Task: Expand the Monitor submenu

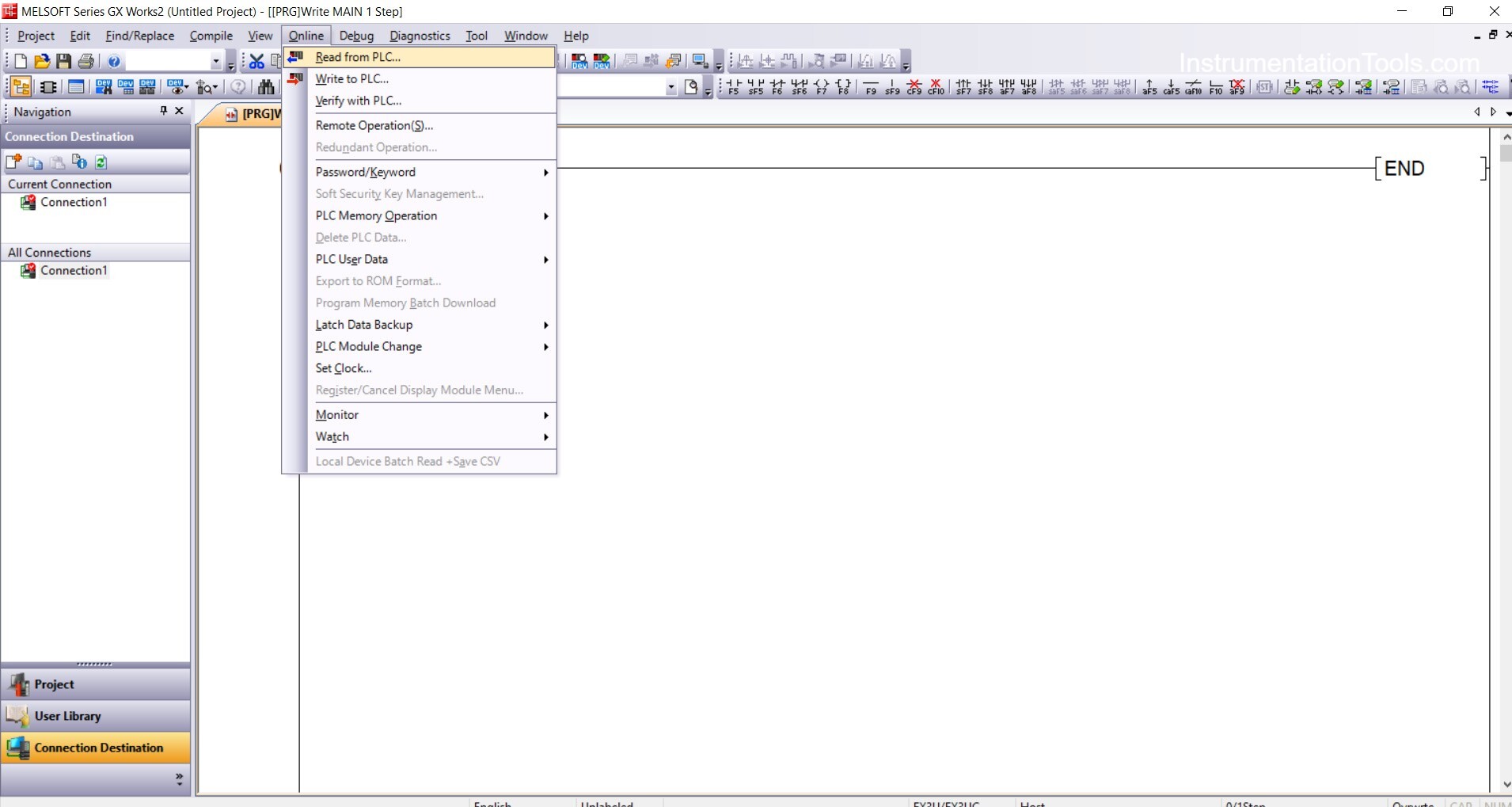Action: click(x=545, y=415)
